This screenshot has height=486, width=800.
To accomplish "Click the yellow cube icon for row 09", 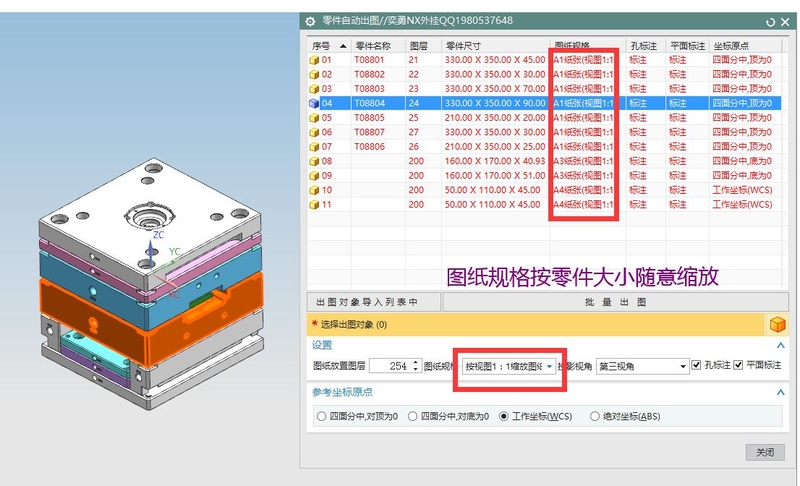I will click(314, 175).
